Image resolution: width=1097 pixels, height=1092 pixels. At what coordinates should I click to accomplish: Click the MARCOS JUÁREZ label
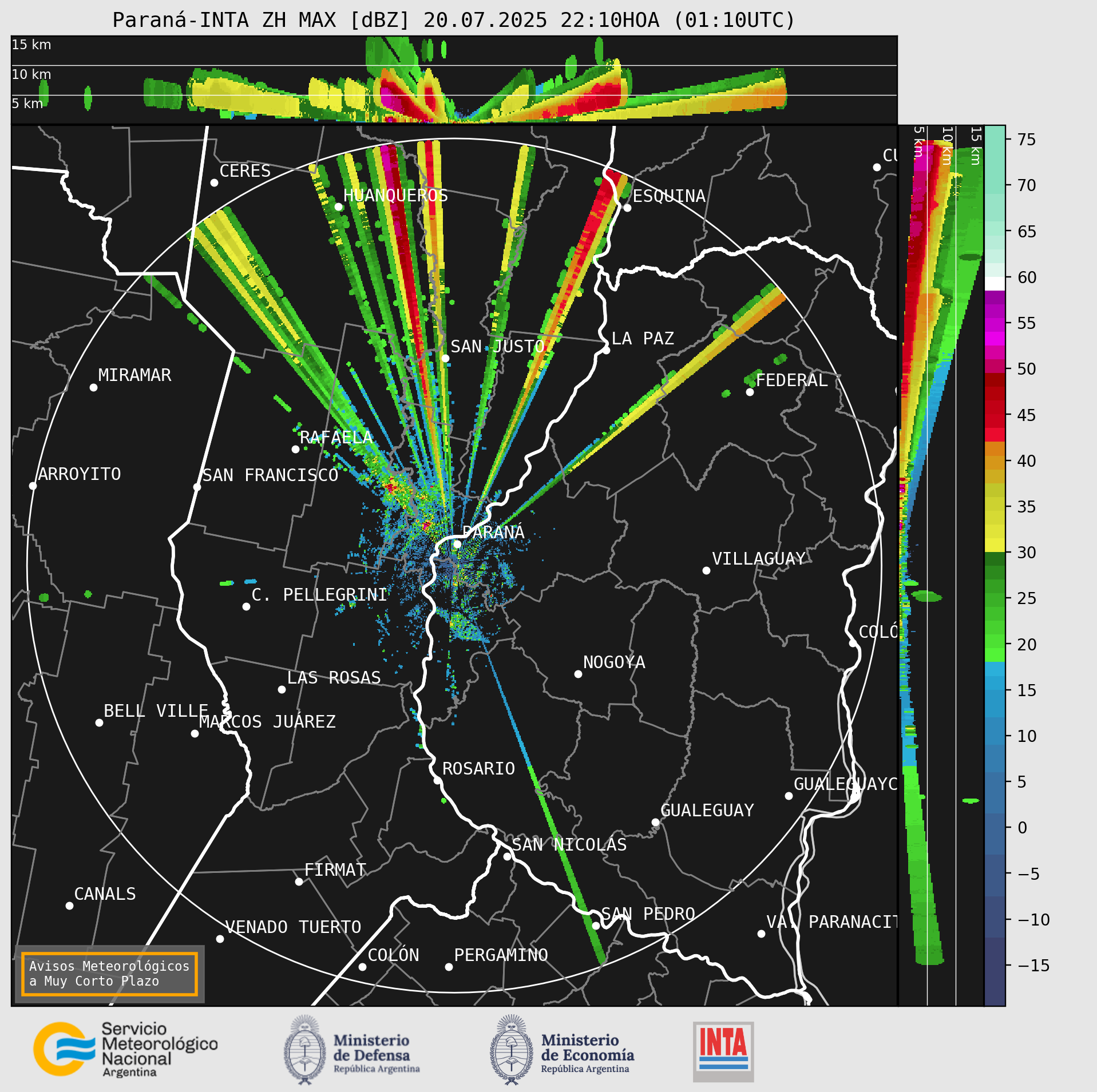point(267,721)
